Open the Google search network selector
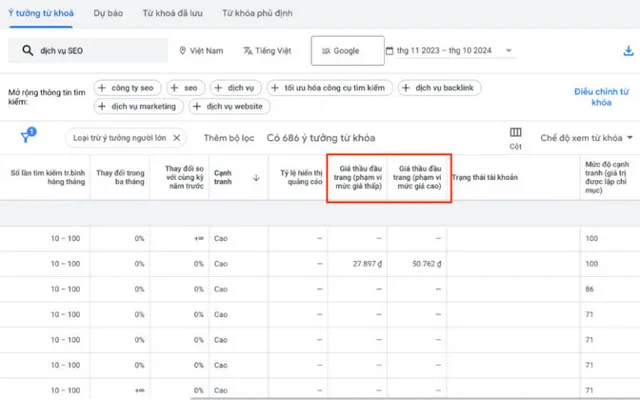Screen dimensions: 640x400 click(x=347, y=51)
